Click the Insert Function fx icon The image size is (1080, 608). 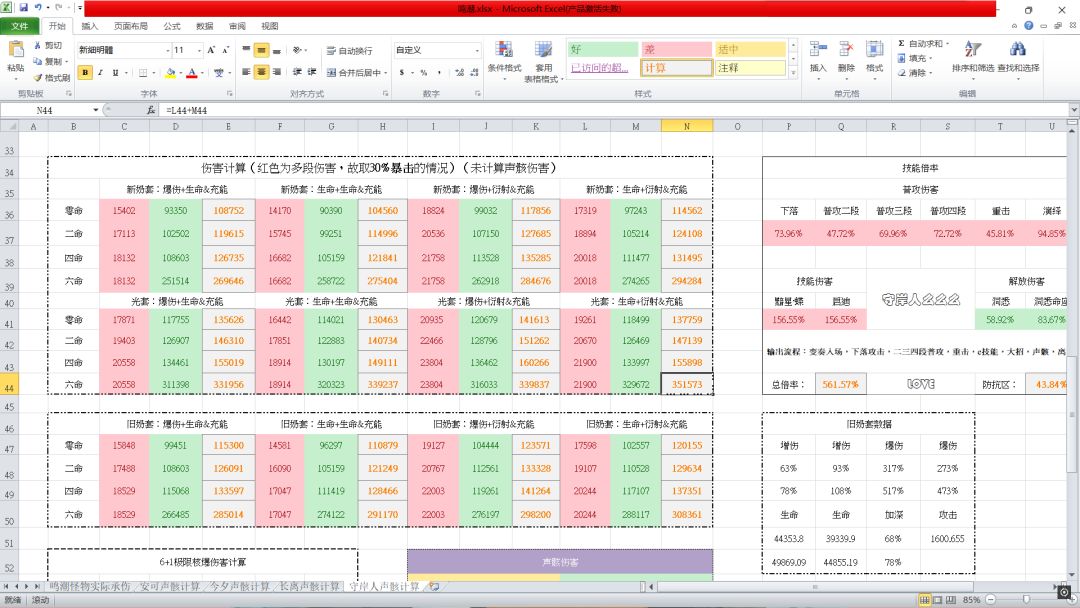tap(151, 110)
